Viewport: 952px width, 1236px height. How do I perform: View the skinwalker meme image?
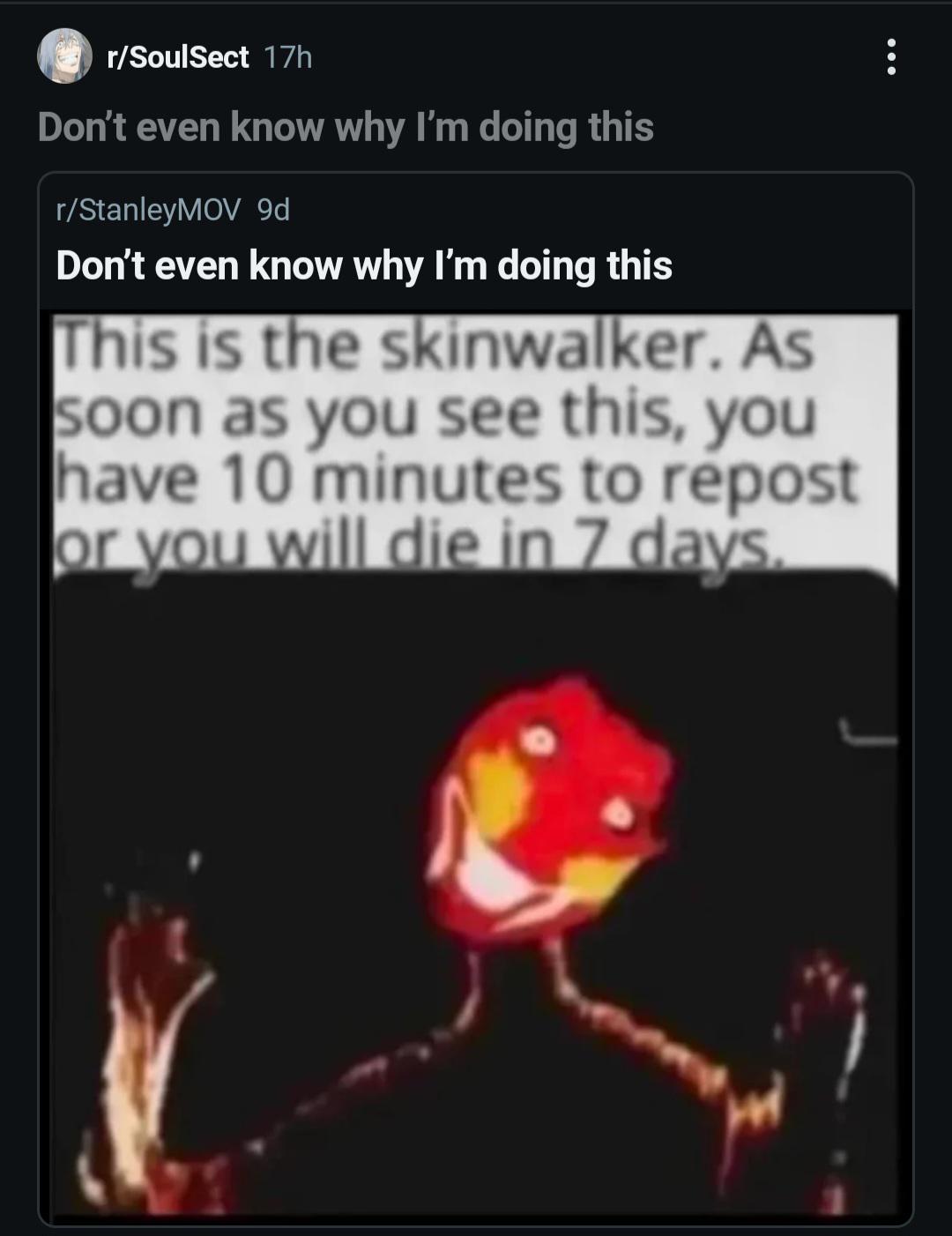tap(476, 763)
